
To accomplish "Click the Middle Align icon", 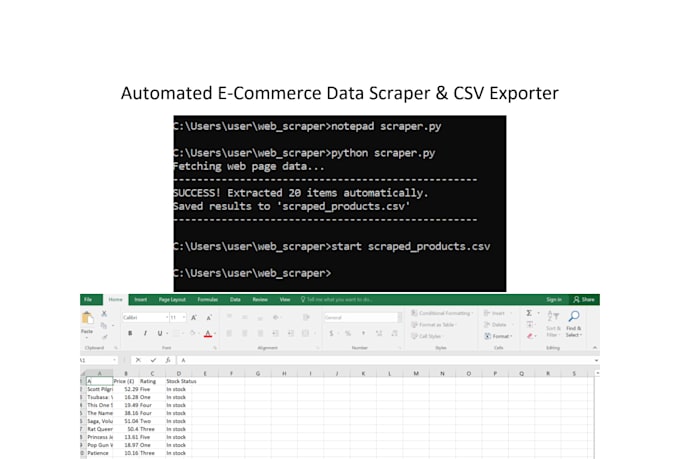I will pyautogui.click(x=245, y=317).
